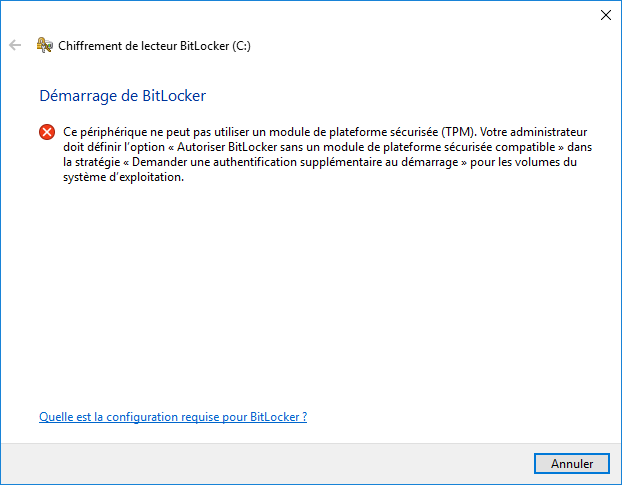
Task: Click the text "système d'exploitation."
Action: 123,177
